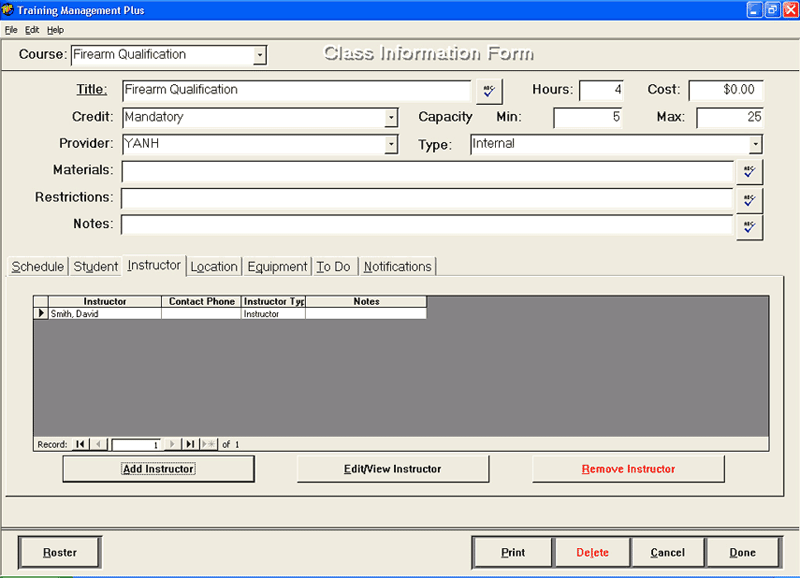Spell check the Title field
Screen dimensions: 800x578
[x=489, y=91]
